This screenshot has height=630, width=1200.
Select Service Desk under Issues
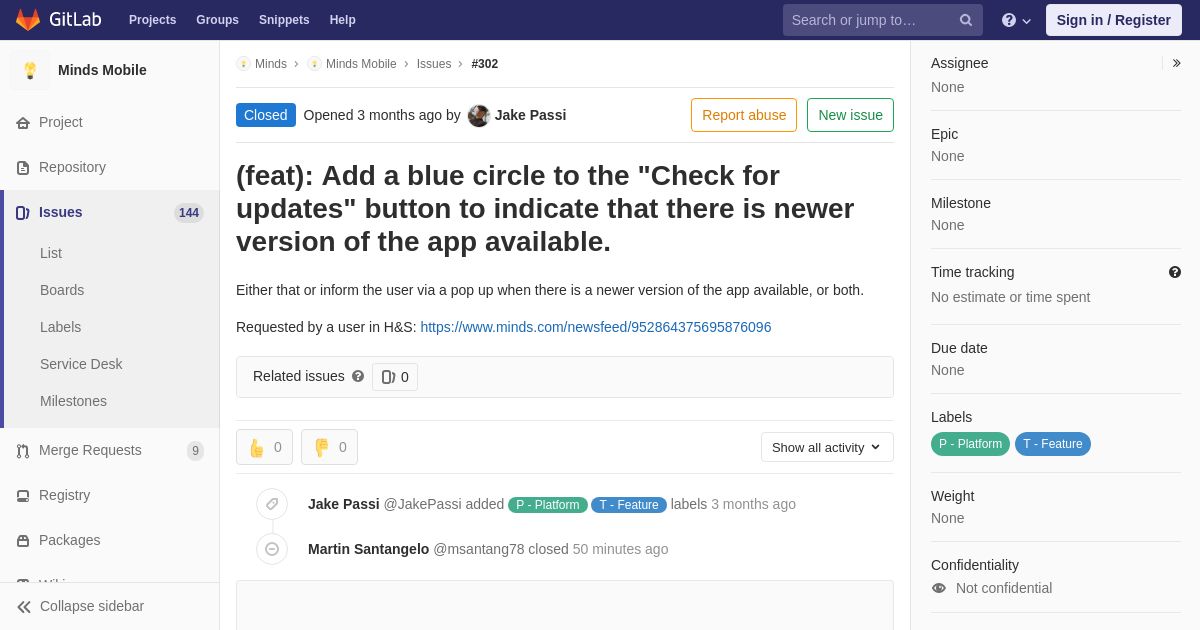(81, 364)
